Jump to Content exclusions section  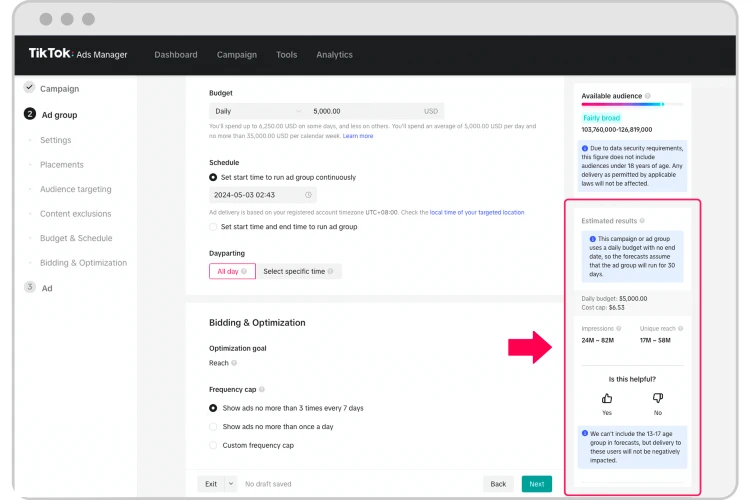pos(76,213)
